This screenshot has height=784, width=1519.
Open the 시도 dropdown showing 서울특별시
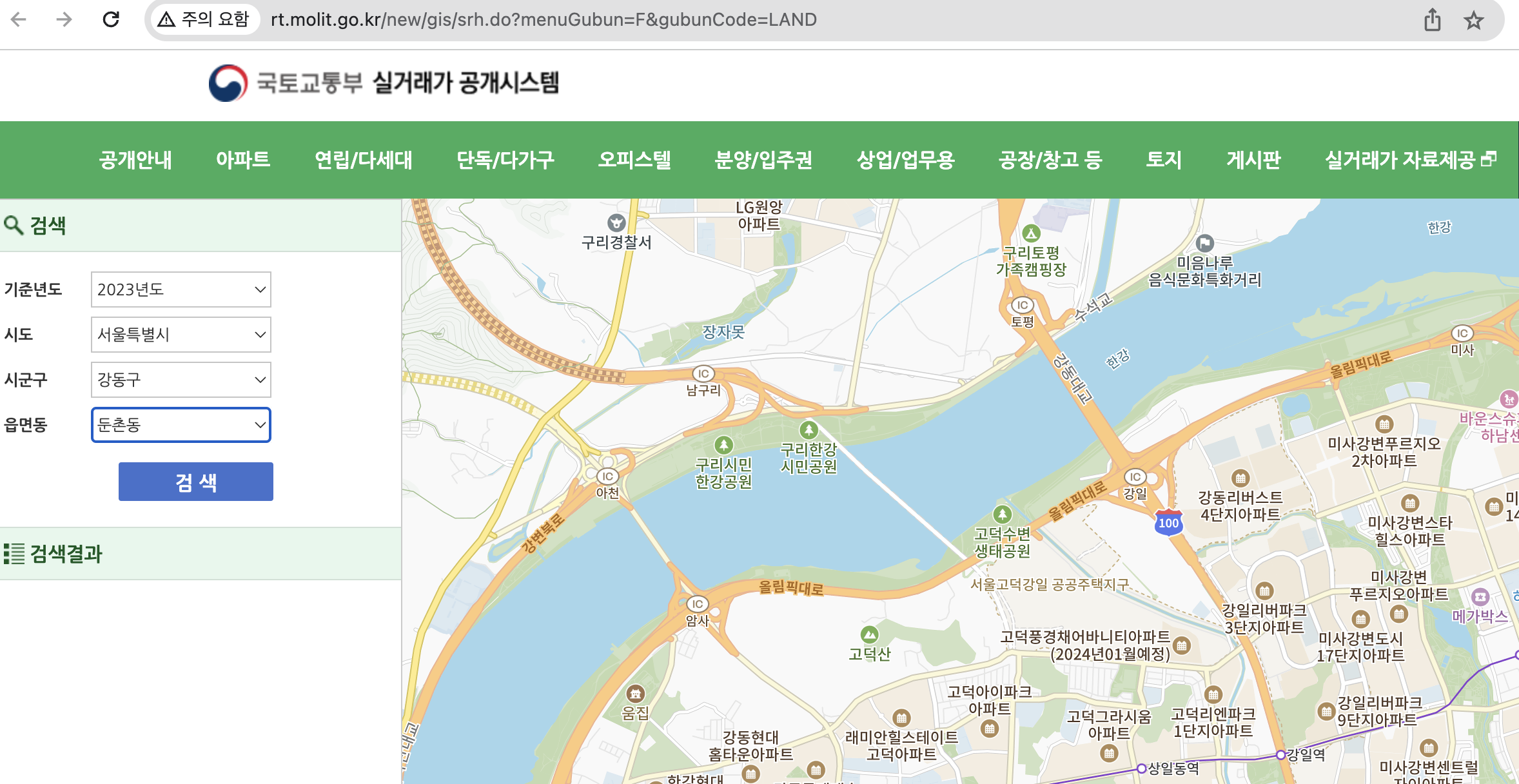coord(181,335)
